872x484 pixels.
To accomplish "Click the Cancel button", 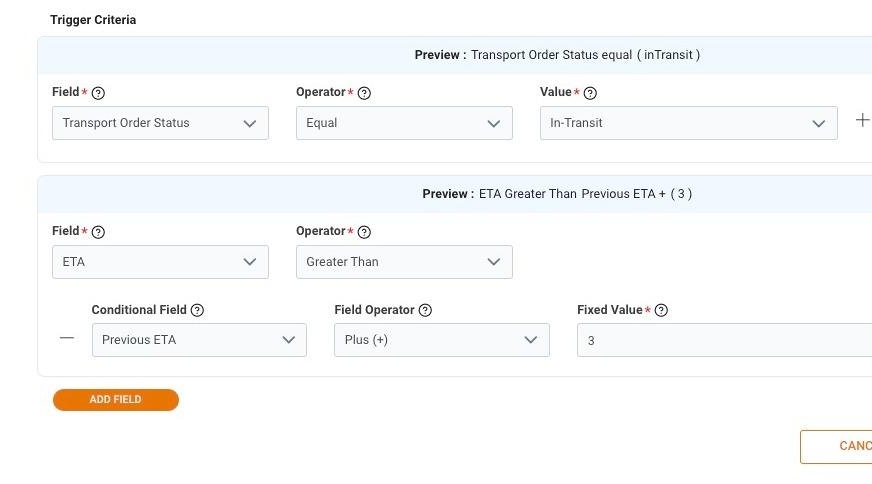I will [840, 446].
